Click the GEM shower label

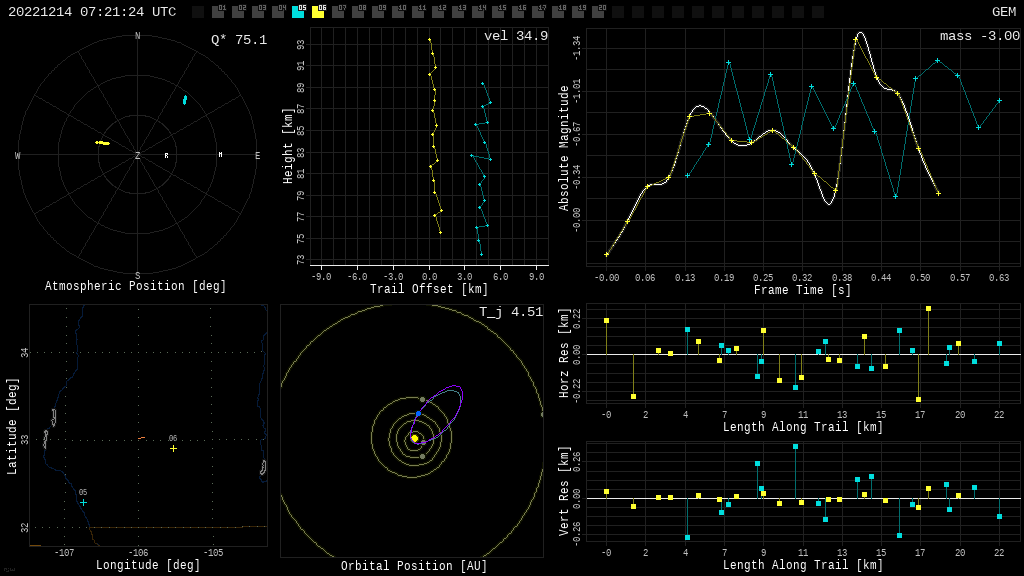point(1003,12)
